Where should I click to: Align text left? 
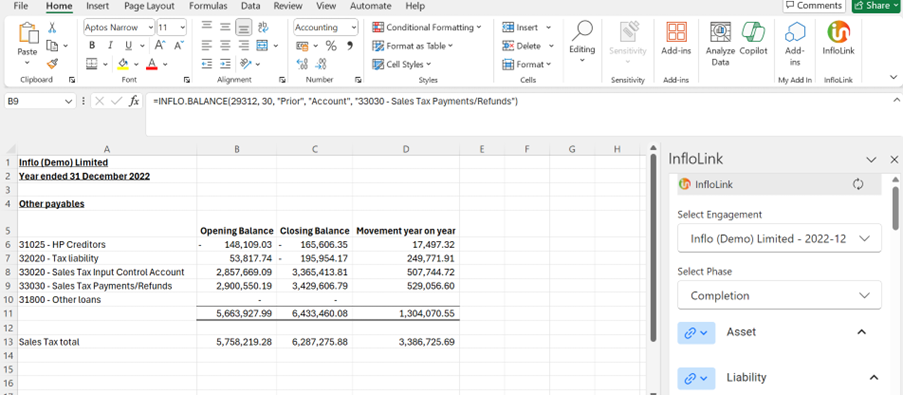[207, 45]
